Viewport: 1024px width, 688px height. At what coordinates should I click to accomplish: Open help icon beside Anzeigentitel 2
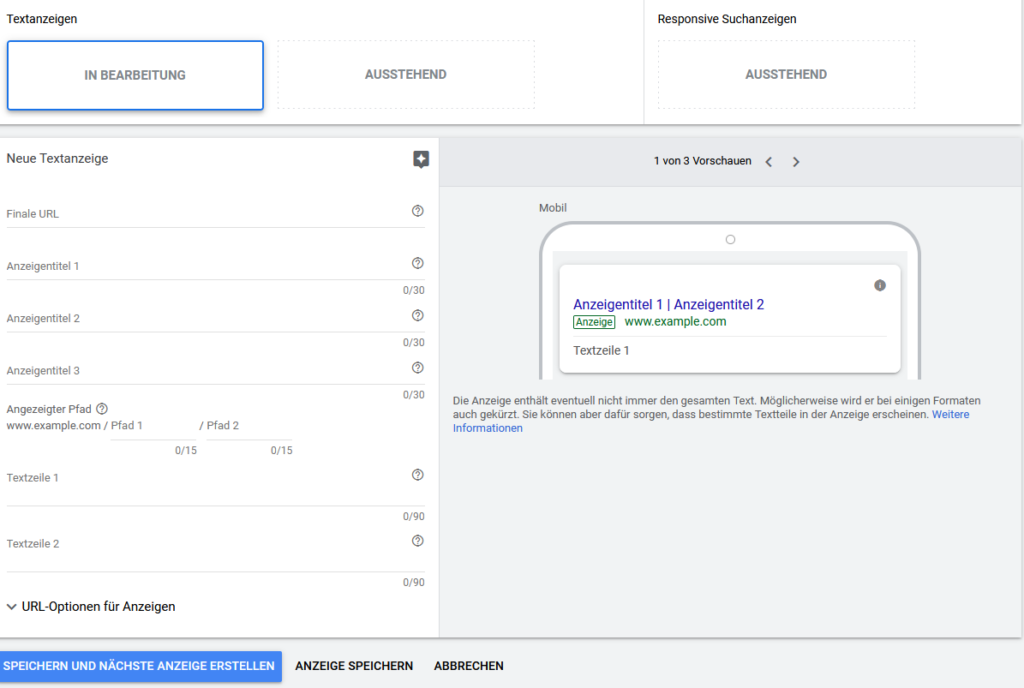point(418,315)
